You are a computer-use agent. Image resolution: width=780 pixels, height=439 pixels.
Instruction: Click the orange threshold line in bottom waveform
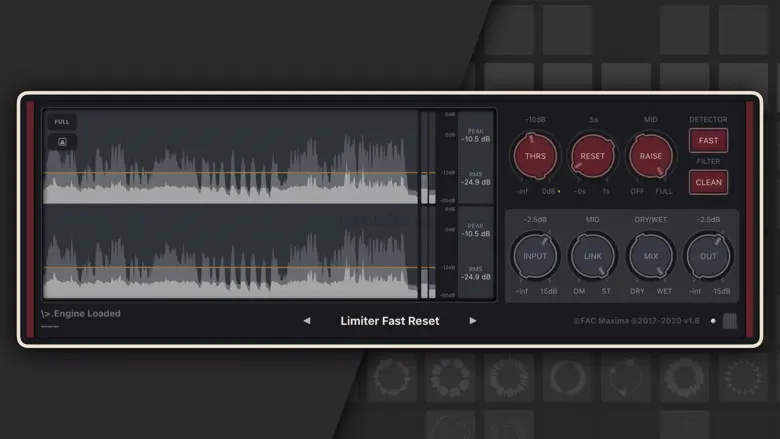pos(230,267)
